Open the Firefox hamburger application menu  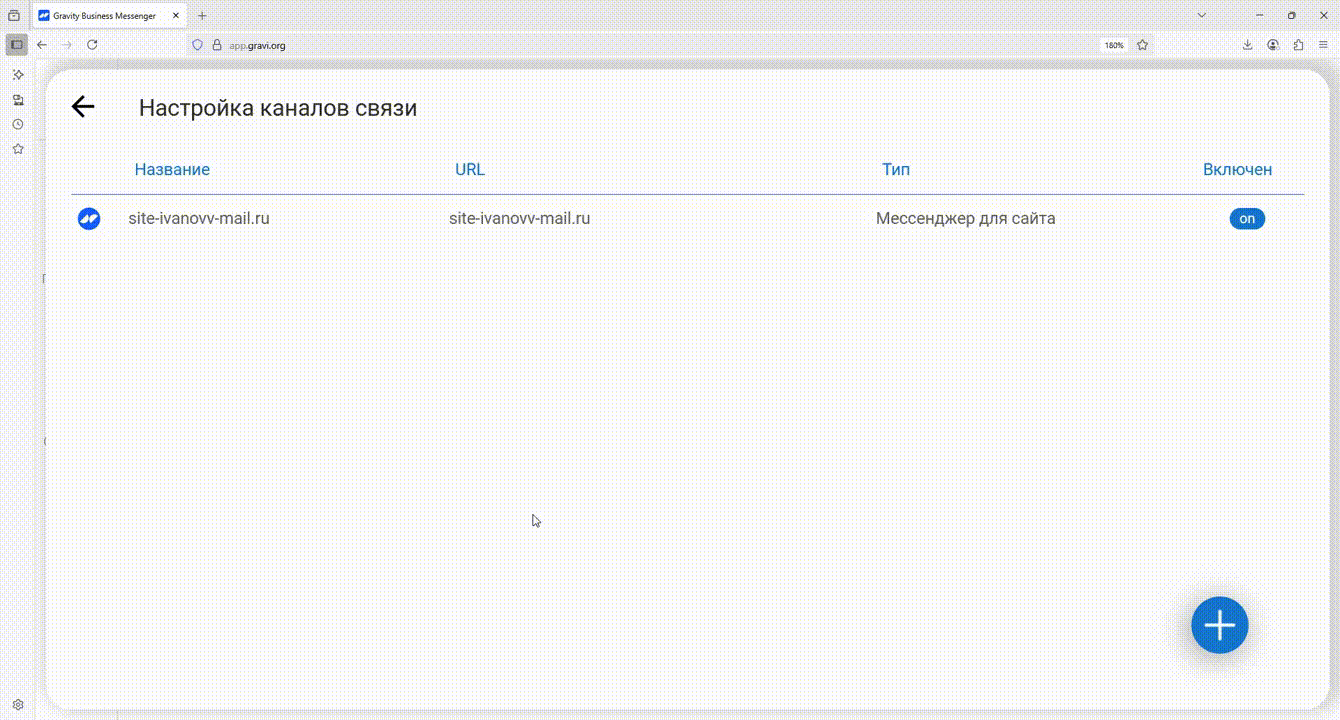(1323, 45)
